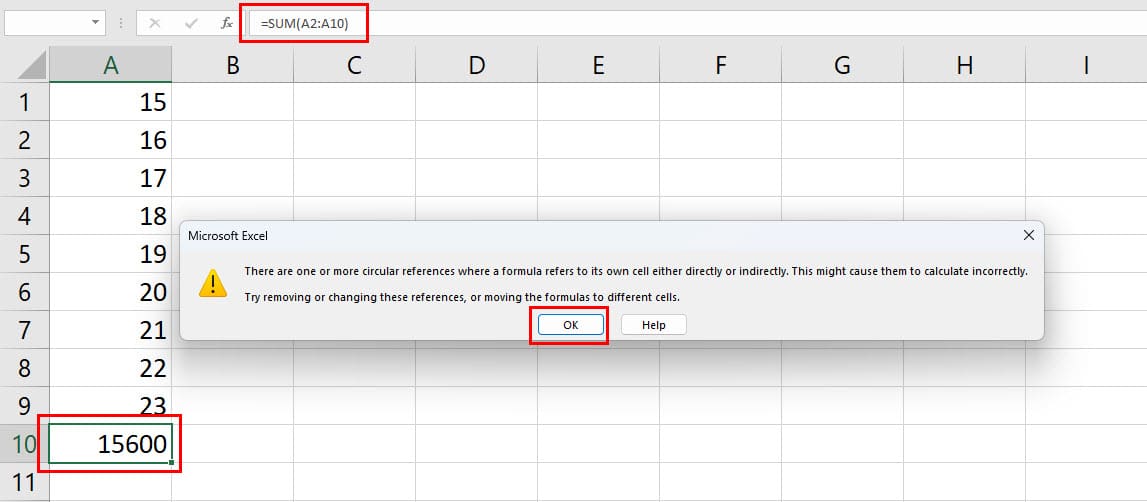
Task: Click the Select All corner triangle
Action: point(33,66)
